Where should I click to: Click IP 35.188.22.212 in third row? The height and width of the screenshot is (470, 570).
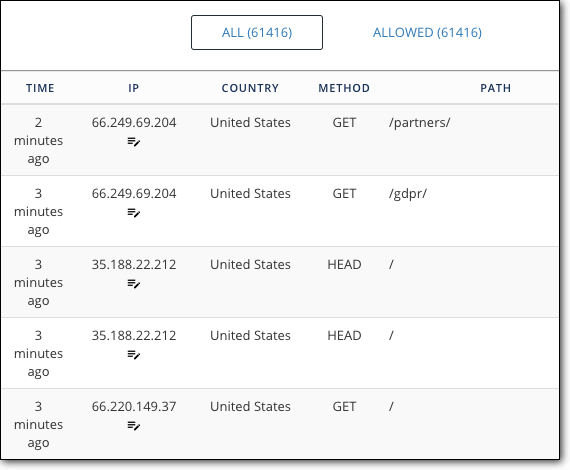(x=134, y=265)
